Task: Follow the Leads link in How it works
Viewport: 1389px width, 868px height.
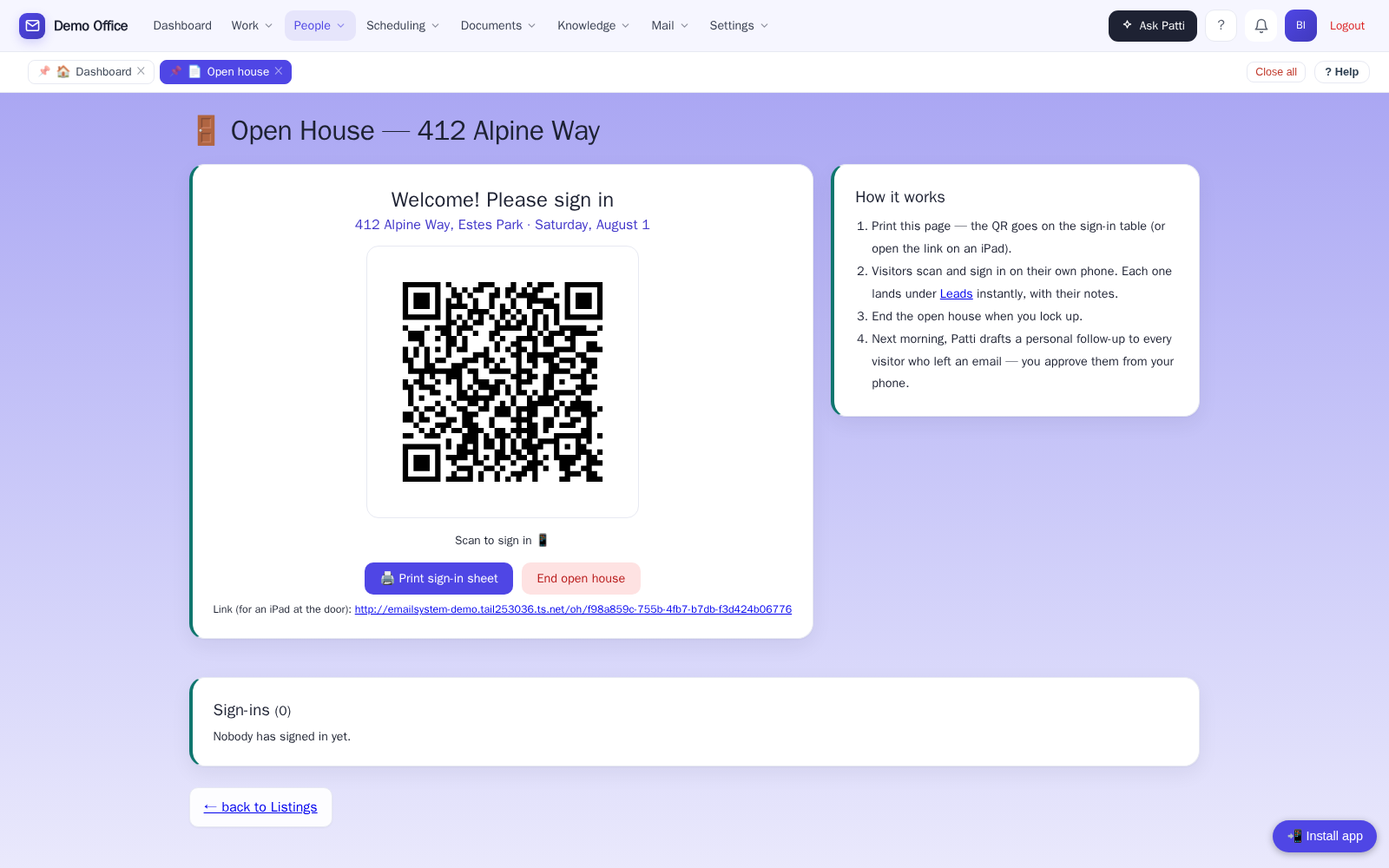Action: [956, 293]
